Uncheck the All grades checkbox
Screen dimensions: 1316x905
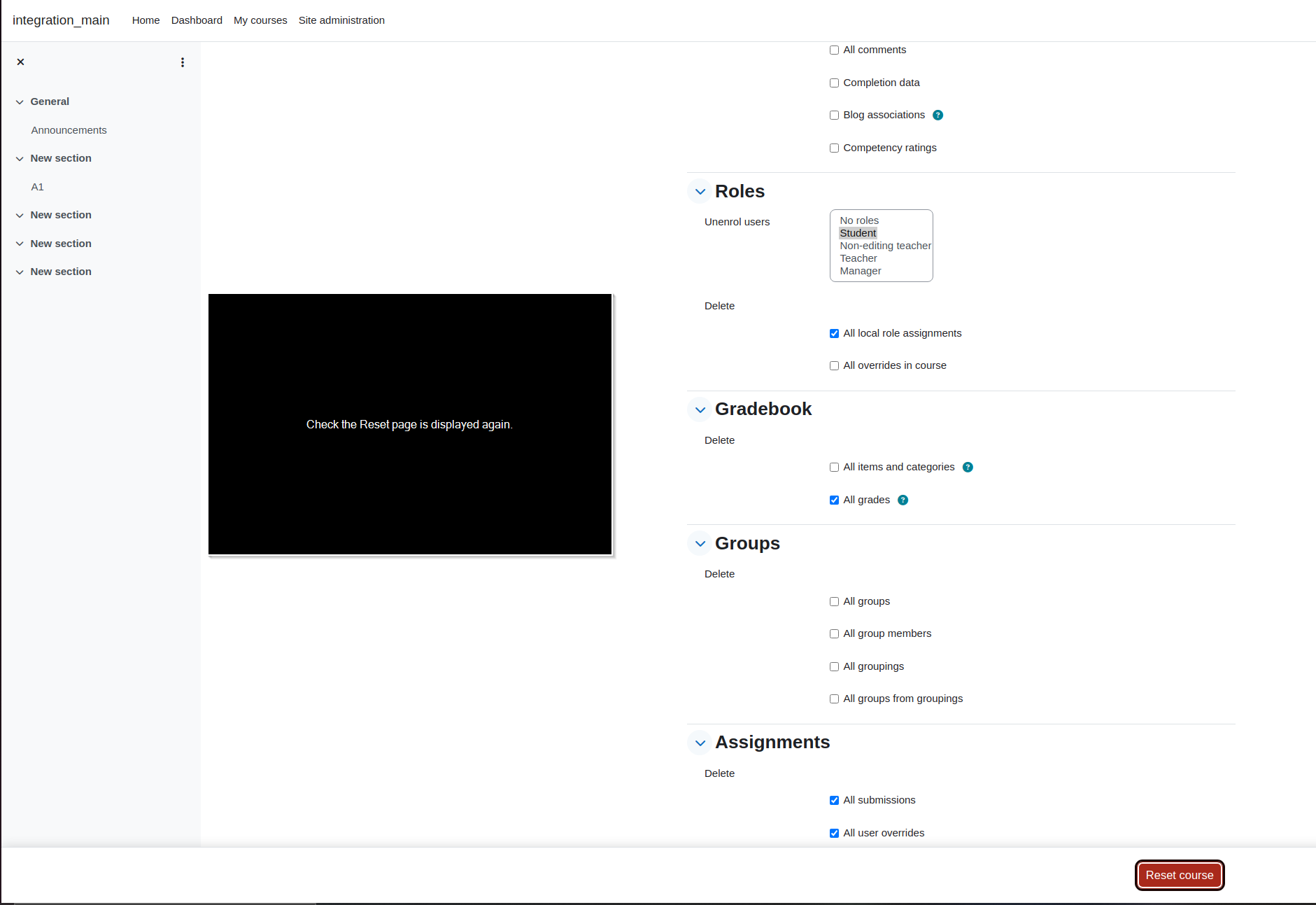pos(834,500)
